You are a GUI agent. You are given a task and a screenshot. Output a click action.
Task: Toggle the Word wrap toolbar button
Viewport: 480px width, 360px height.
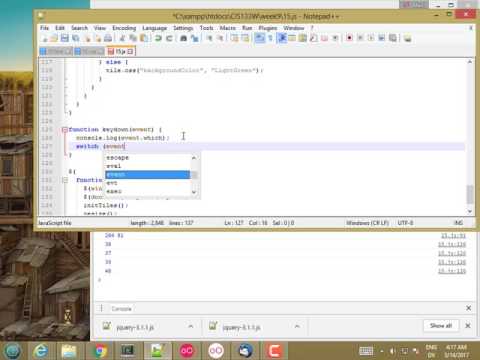point(259,38)
